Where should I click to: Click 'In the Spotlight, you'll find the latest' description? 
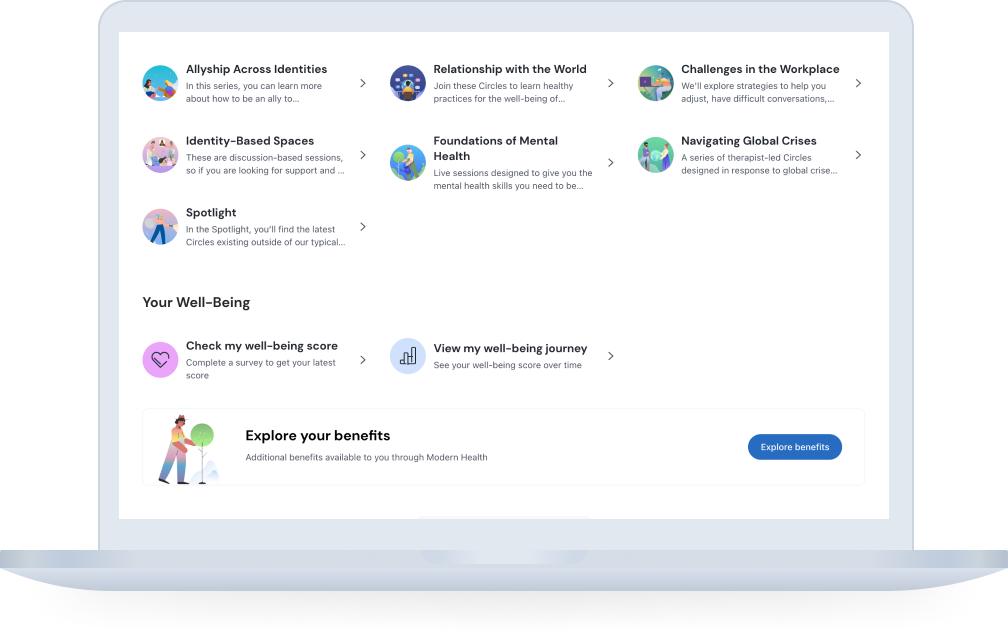click(266, 236)
